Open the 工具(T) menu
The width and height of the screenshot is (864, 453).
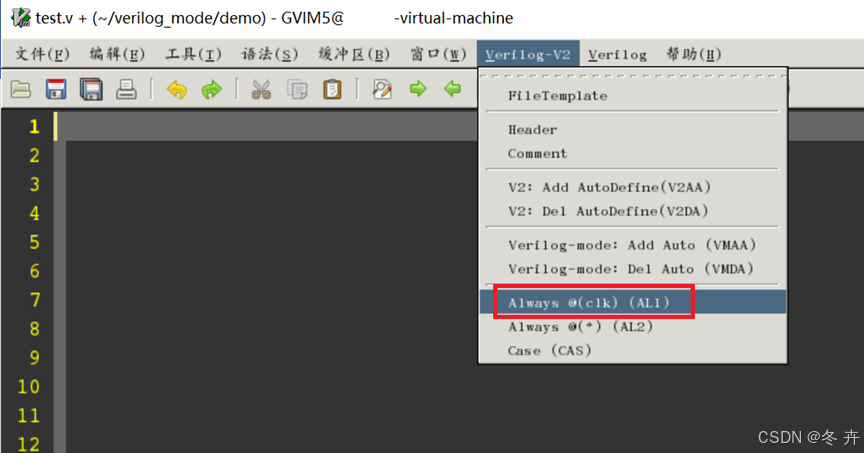193,54
